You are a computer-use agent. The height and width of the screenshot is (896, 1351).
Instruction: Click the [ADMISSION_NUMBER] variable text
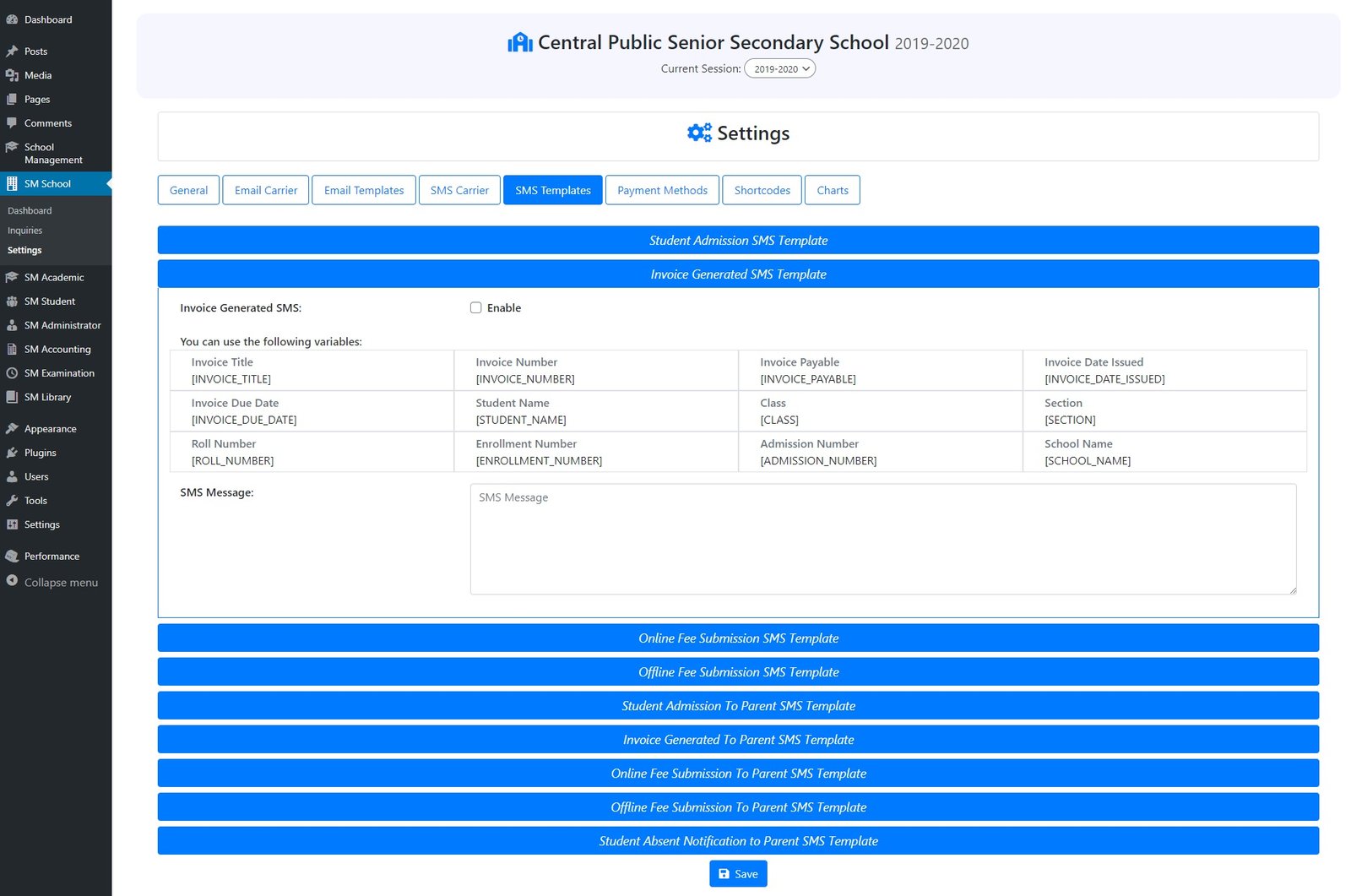[818, 461]
